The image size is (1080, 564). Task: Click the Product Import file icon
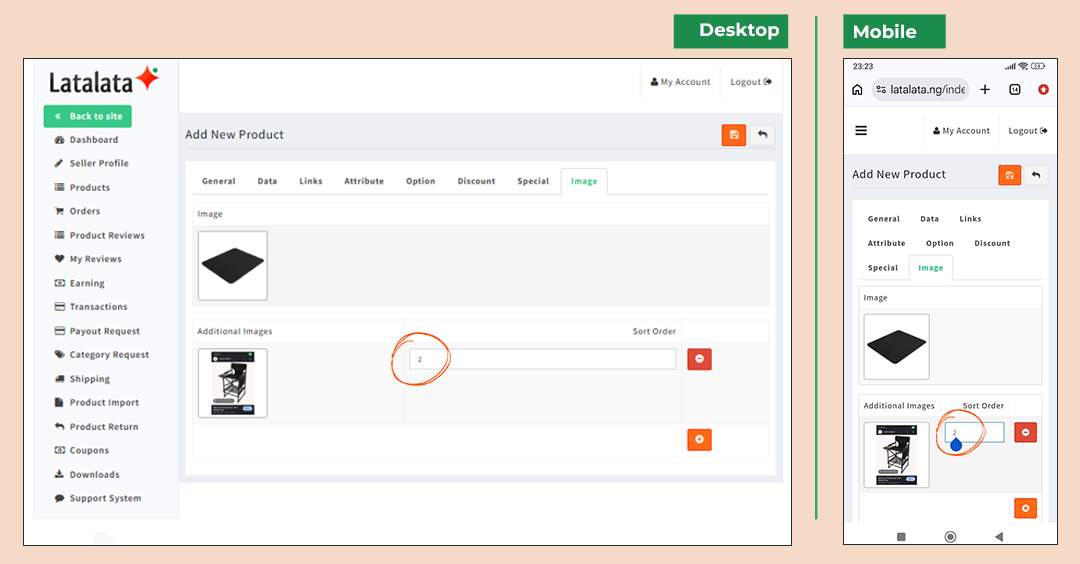pyautogui.click(x=59, y=402)
